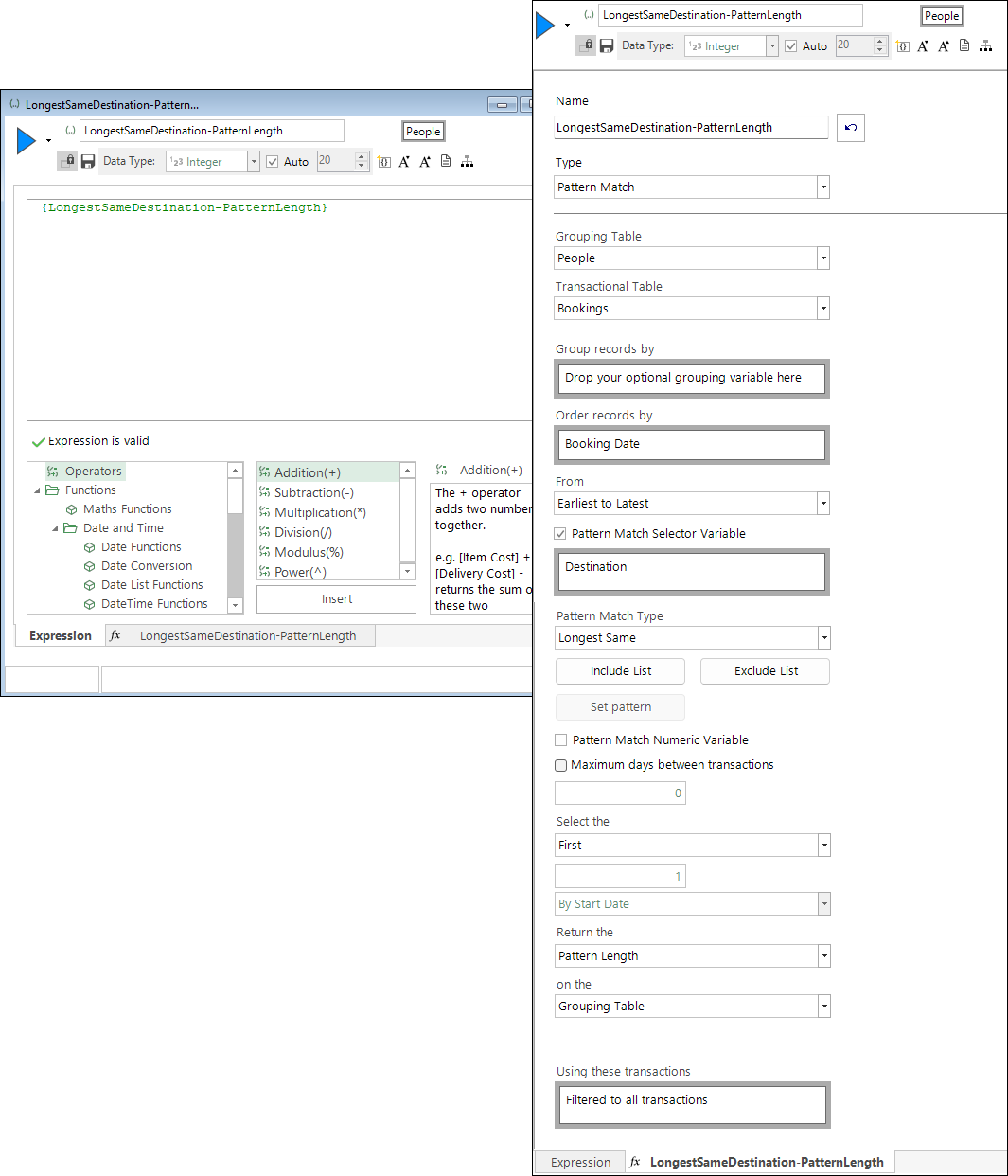Click the Include List button
The height and width of the screenshot is (1176, 1008).
621,671
